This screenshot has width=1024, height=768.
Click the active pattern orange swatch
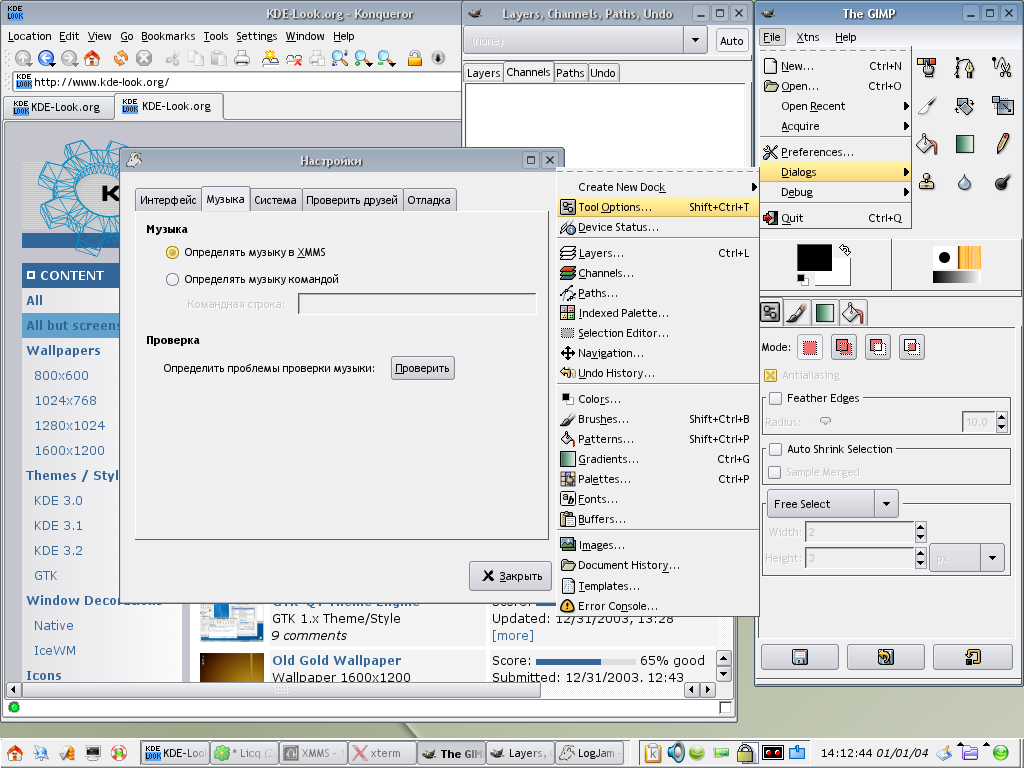[x=969, y=257]
